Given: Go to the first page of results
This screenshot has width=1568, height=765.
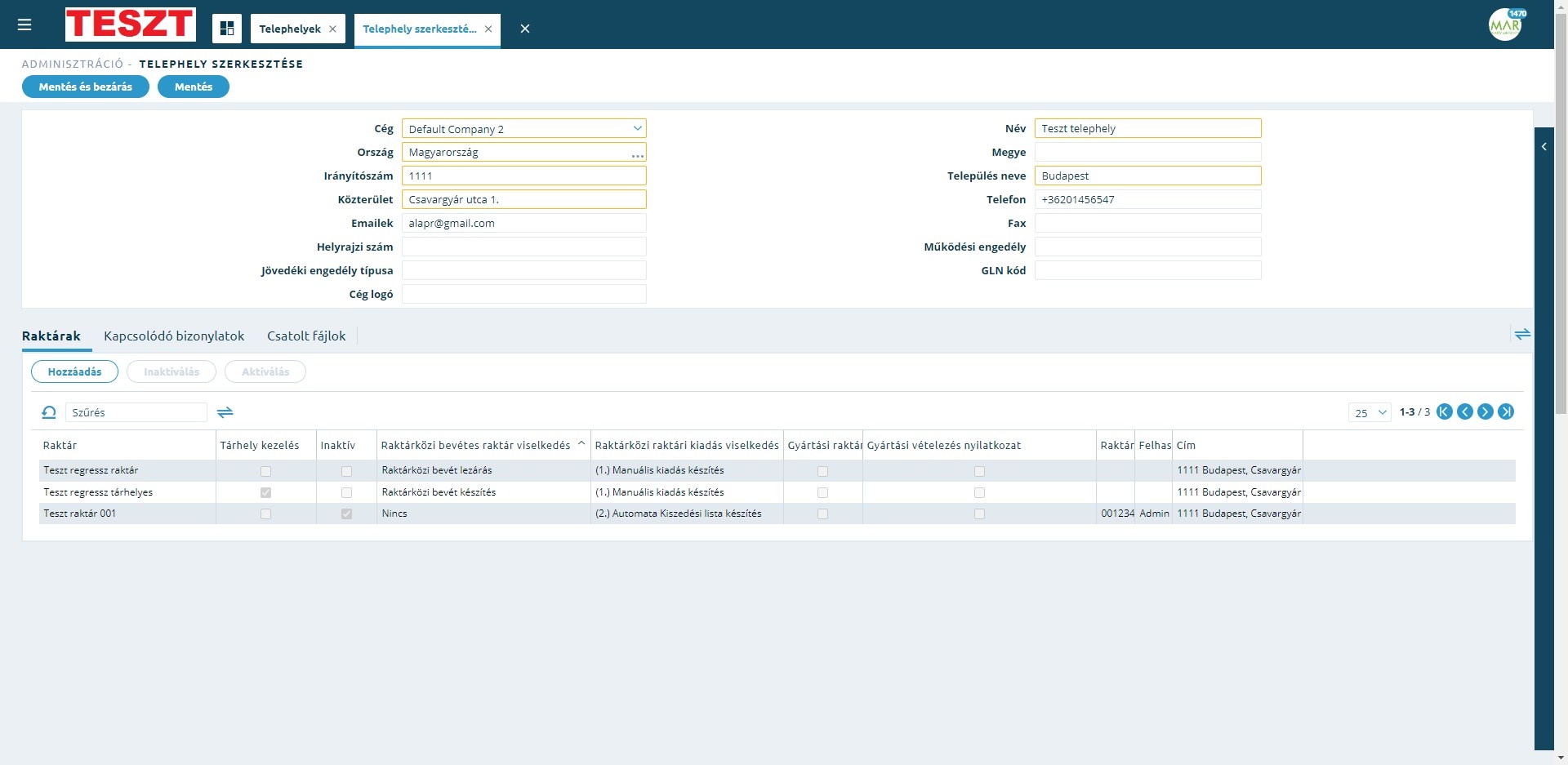Looking at the screenshot, I should point(1445,411).
